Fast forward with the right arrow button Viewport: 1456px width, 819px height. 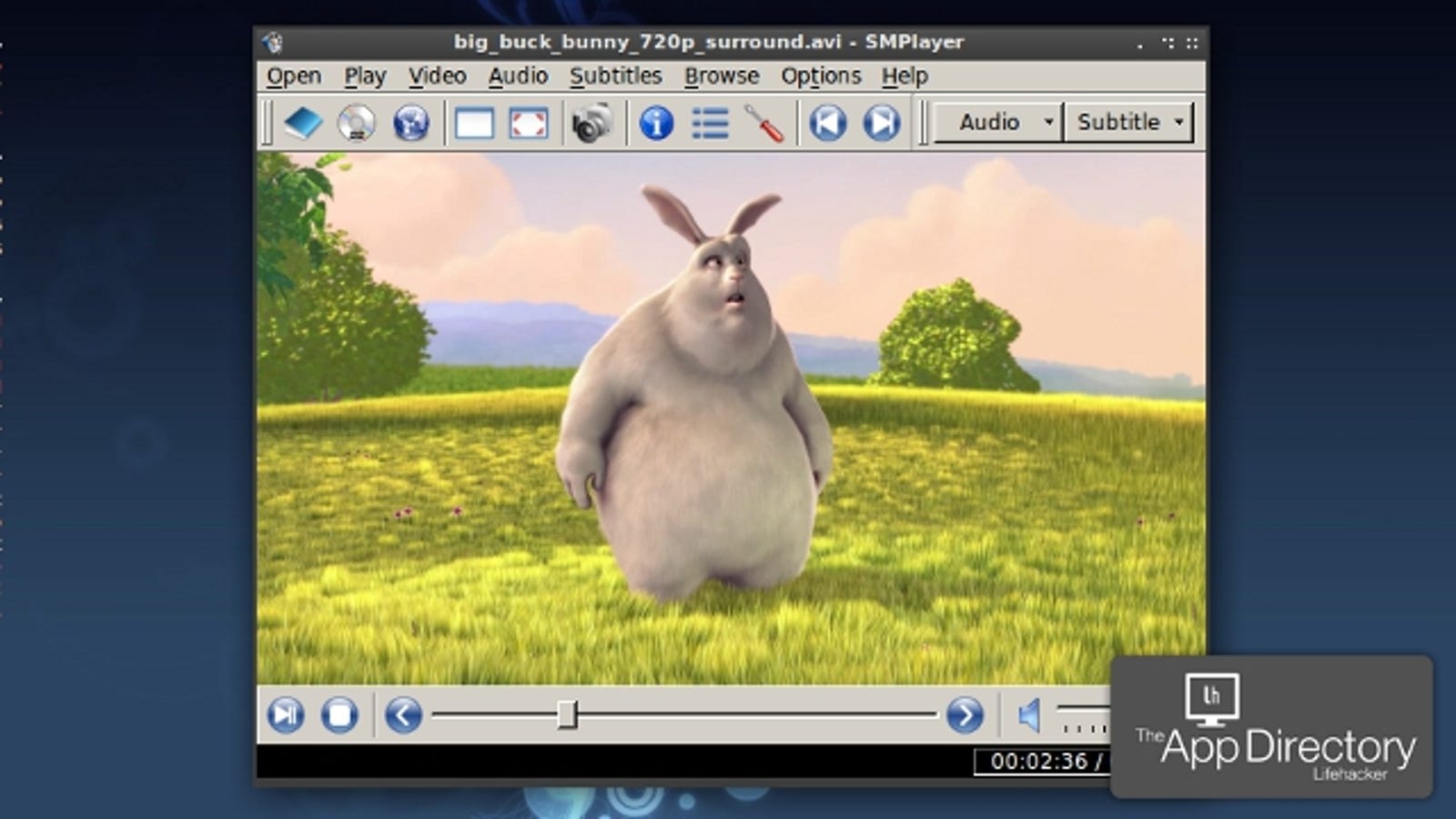[x=965, y=714]
